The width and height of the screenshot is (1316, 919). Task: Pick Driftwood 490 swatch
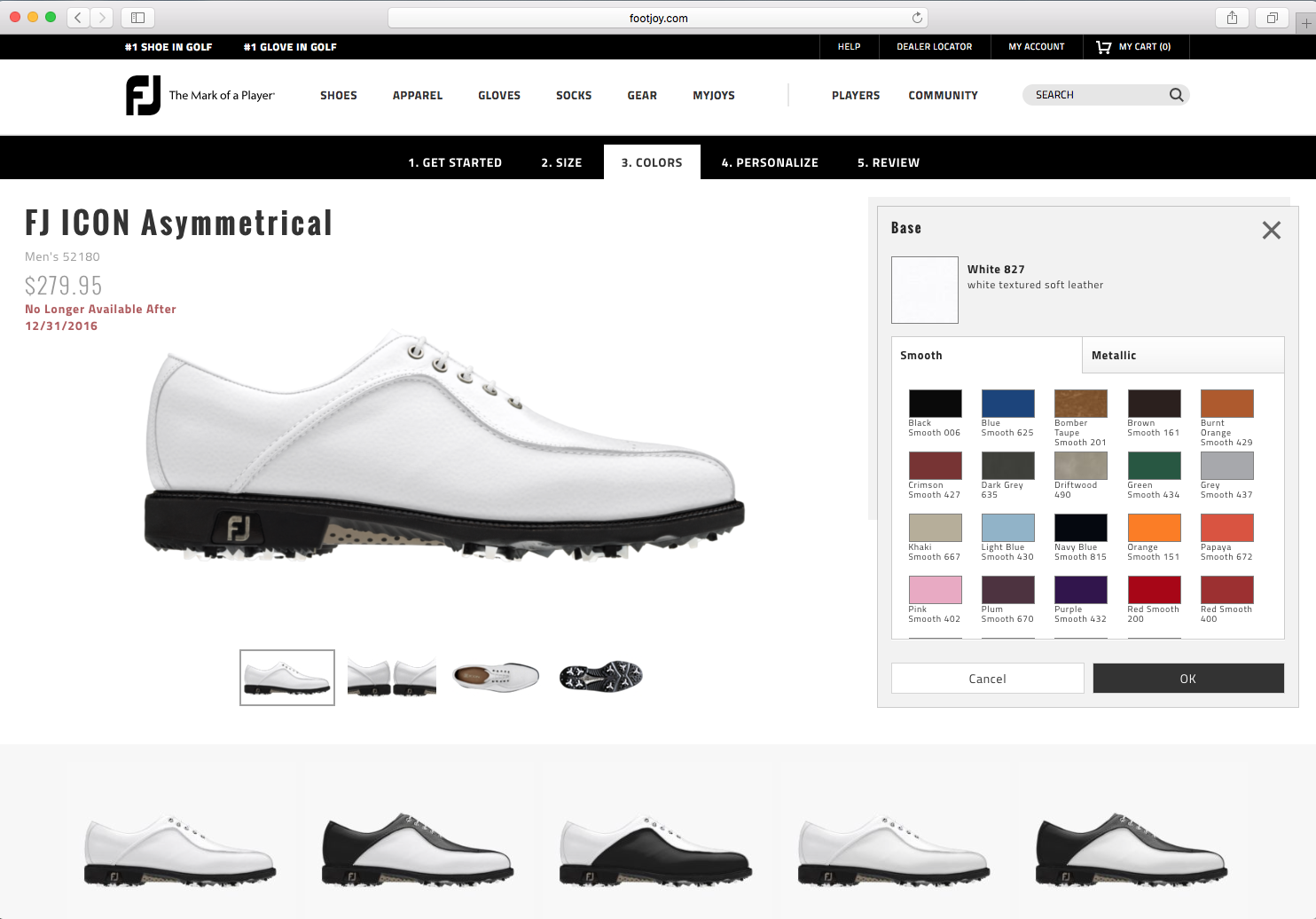(x=1080, y=466)
